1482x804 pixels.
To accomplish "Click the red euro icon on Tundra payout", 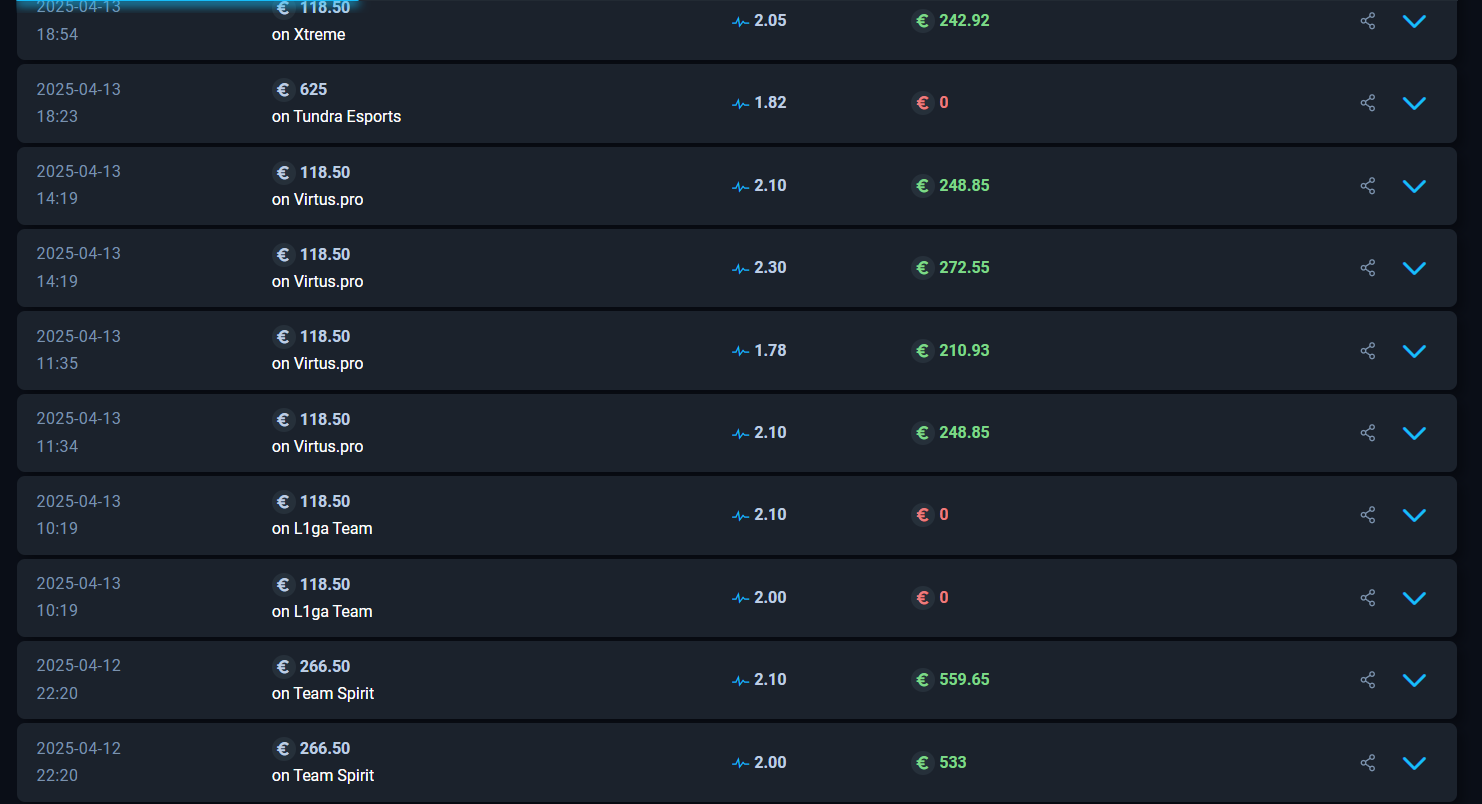I will click(922, 103).
